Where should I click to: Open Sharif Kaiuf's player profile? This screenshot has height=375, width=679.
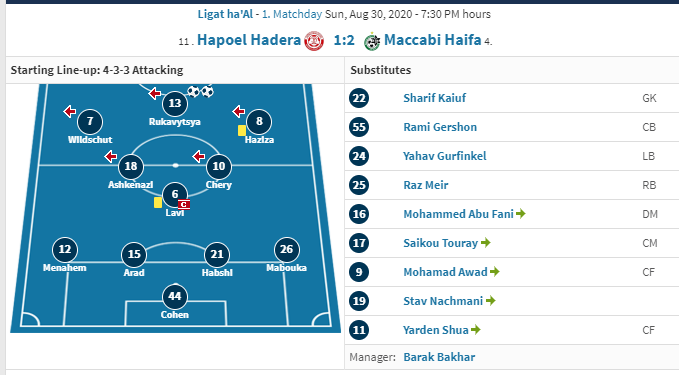click(x=434, y=98)
